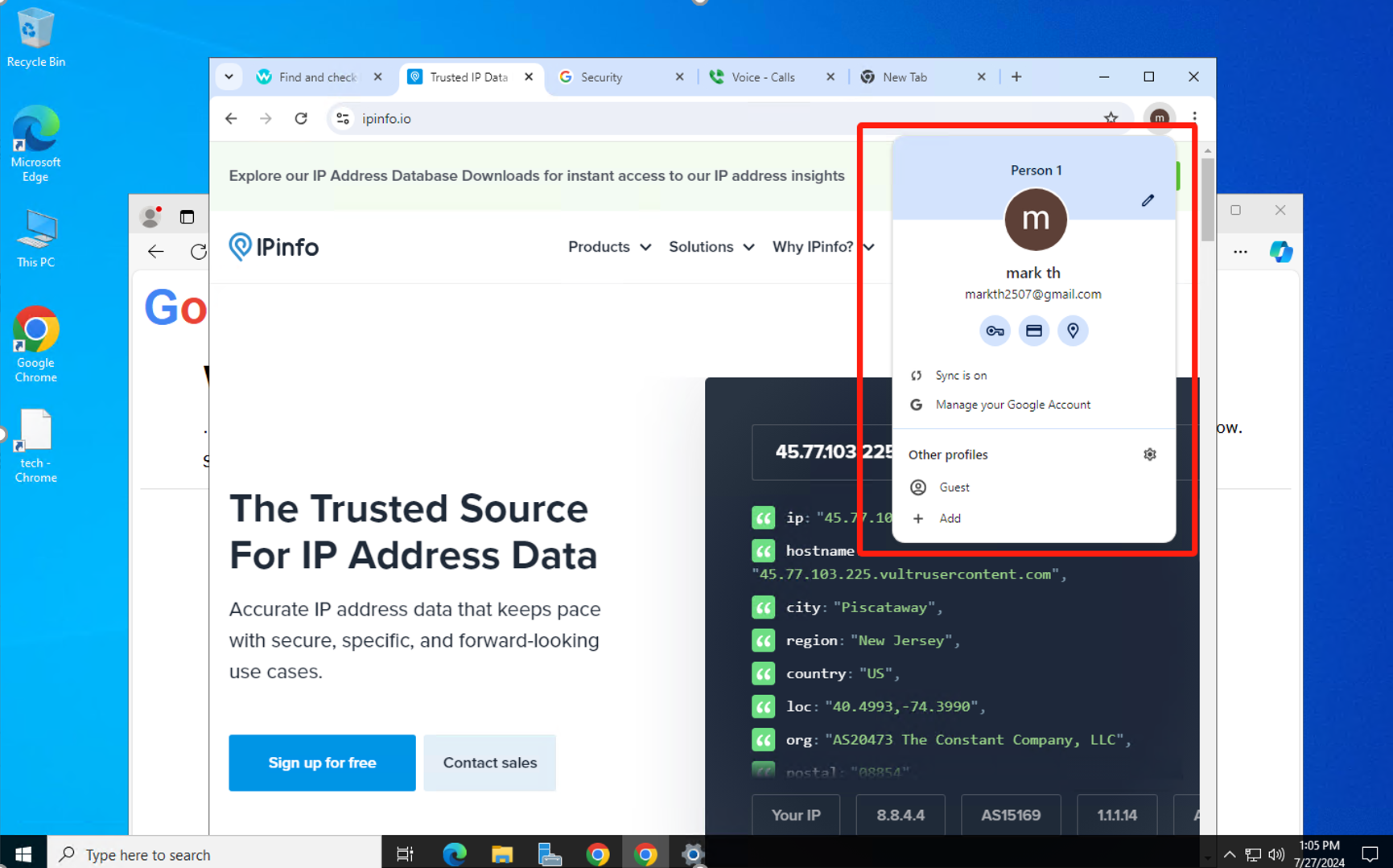Open Settings from the taskbar
1393x868 pixels.
tap(692, 854)
